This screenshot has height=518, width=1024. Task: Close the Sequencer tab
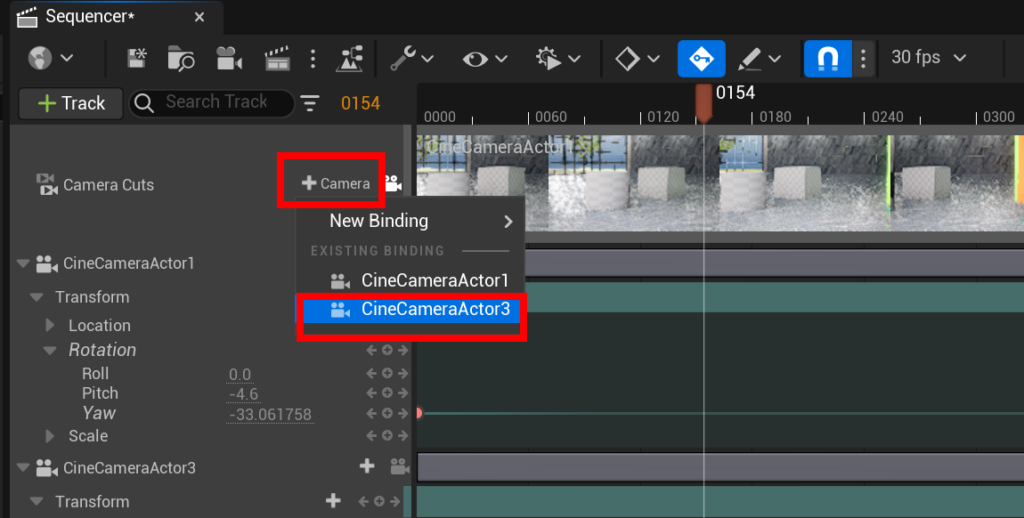[199, 18]
